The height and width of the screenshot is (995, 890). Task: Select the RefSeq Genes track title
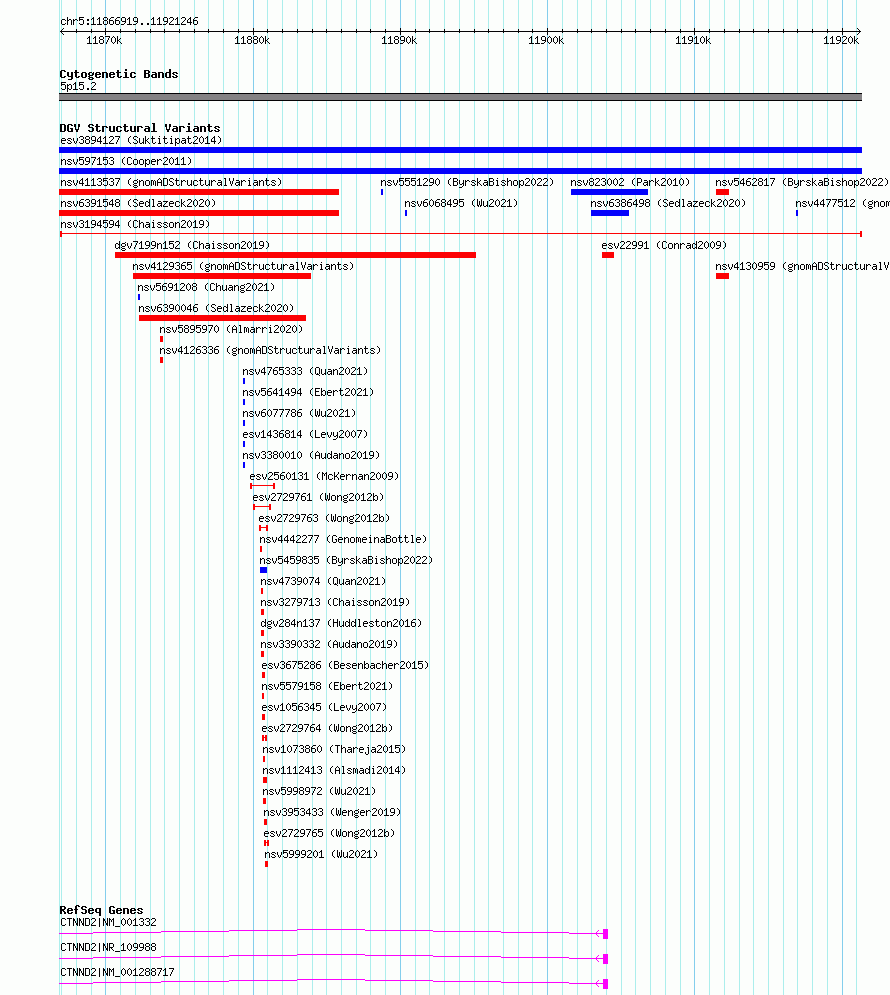(x=101, y=909)
